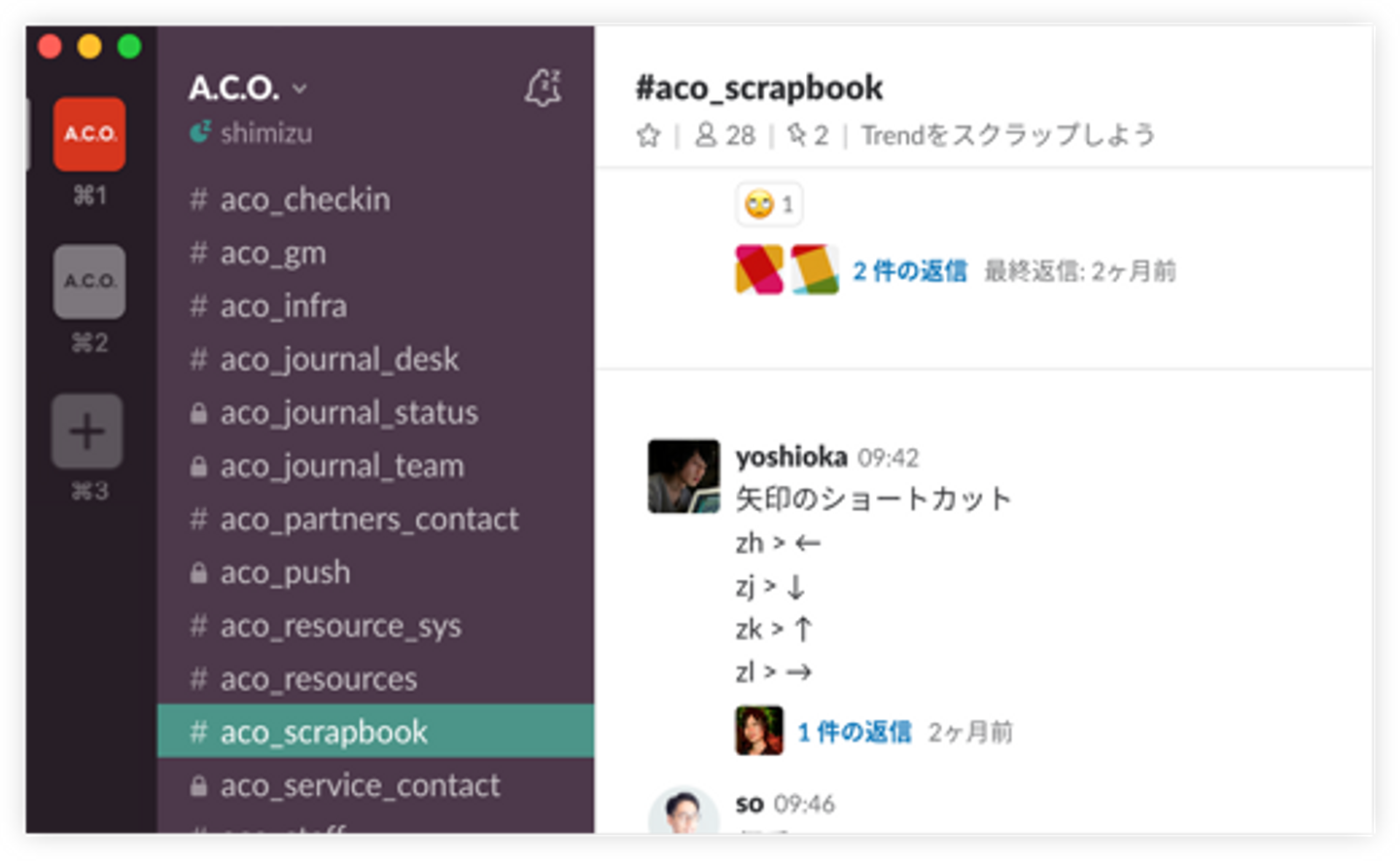This screenshot has height=861, width=1400.
Task: Open the 1件の返信 thread link
Action: (855, 732)
